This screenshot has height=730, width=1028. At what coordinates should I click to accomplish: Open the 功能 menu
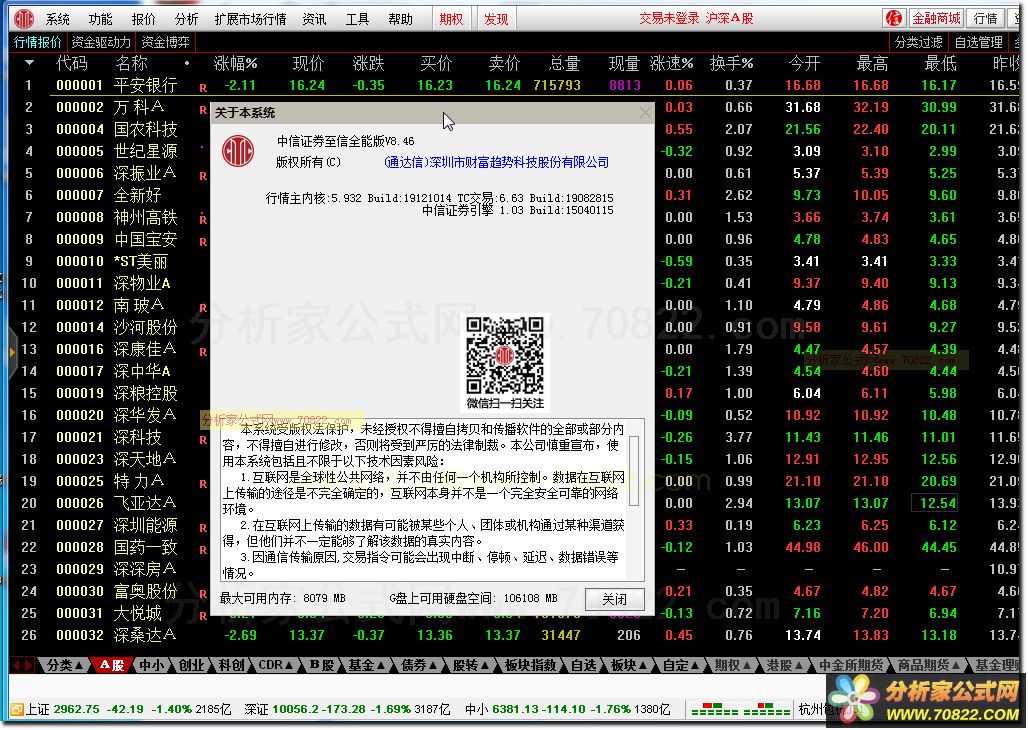[100, 19]
